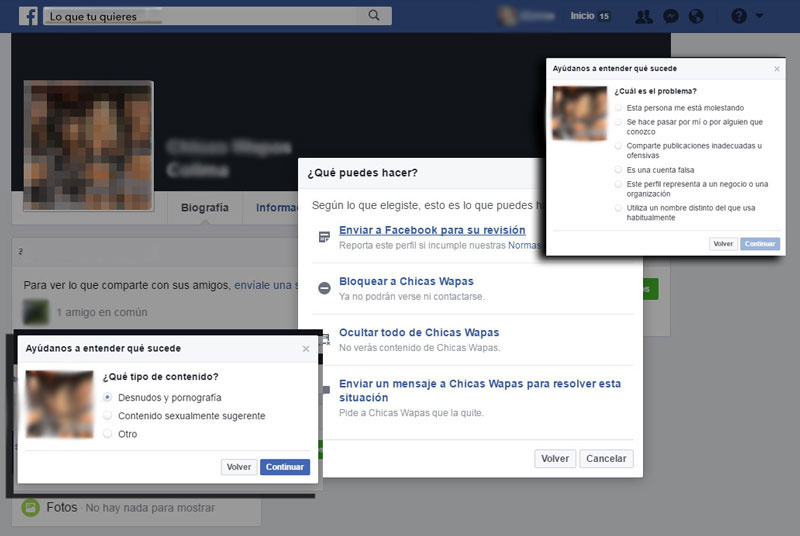The height and width of the screenshot is (536, 800).
Task: Select 'Se hace pasar por mí' option
Action: (618, 122)
